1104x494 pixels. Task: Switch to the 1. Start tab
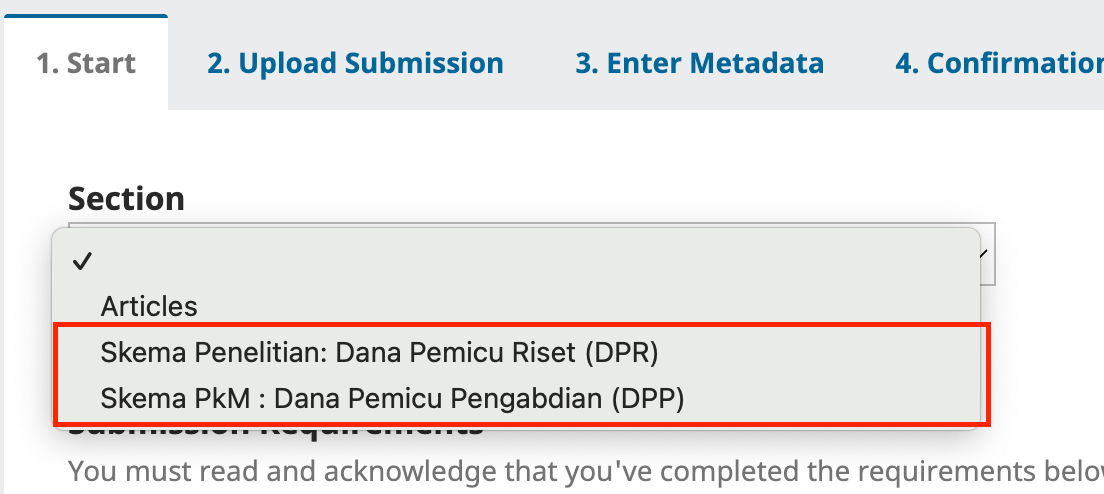(x=86, y=64)
